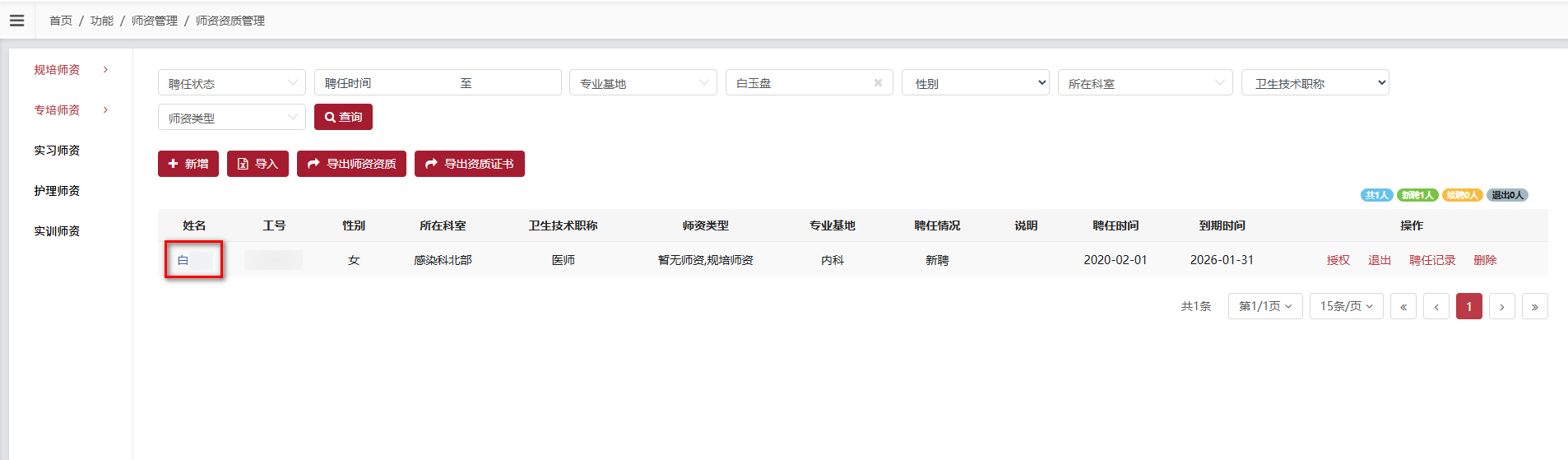This screenshot has height=460, width=1568.
Task: Click the 2026-01-31 expiry cell
Action: coord(1222,260)
